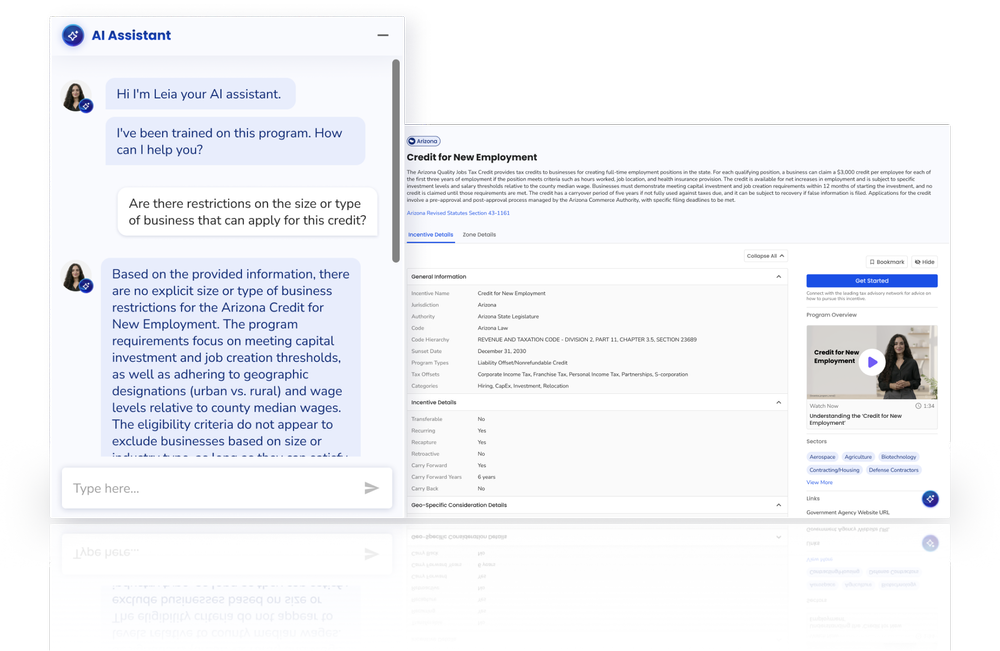Send the chat message with the arrow icon
Viewport: 1000px width, 651px height.
click(x=371, y=488)
